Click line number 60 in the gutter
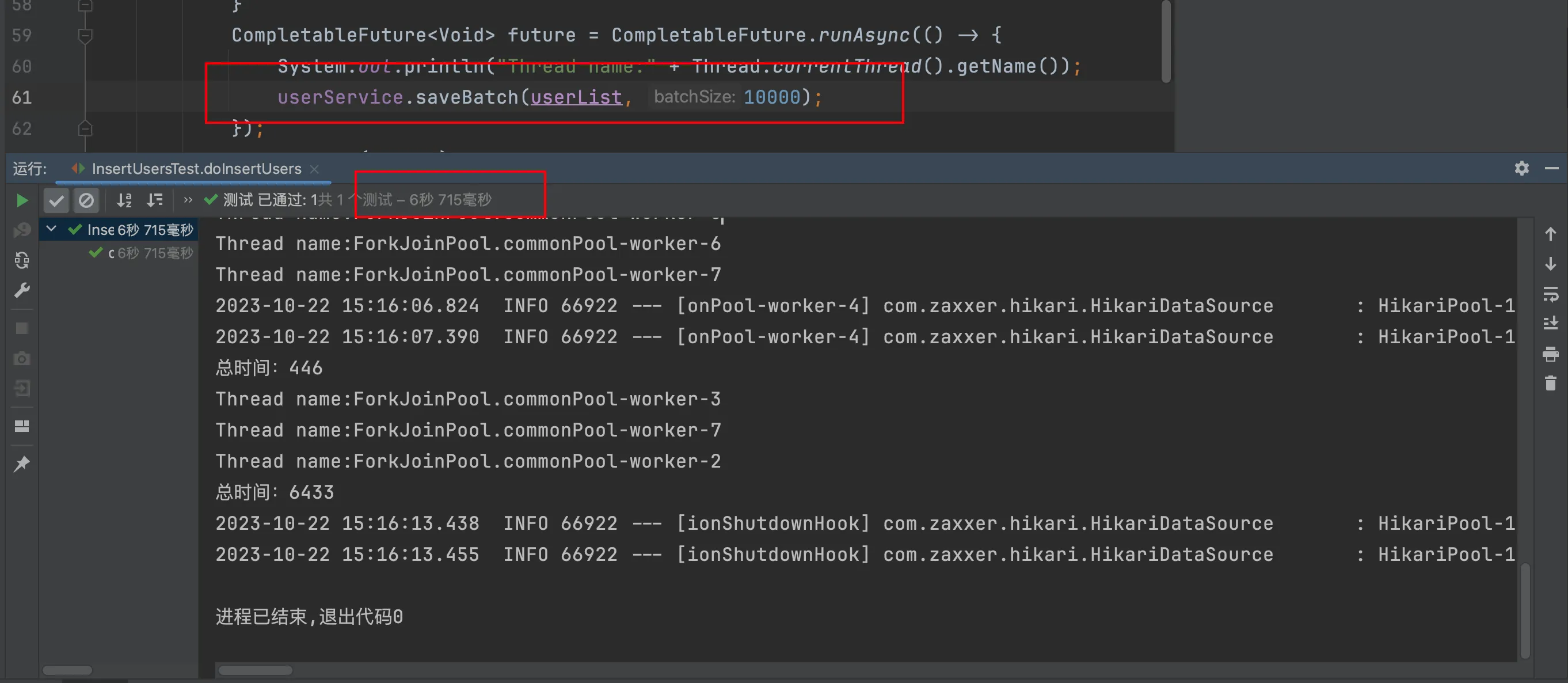 22,66
